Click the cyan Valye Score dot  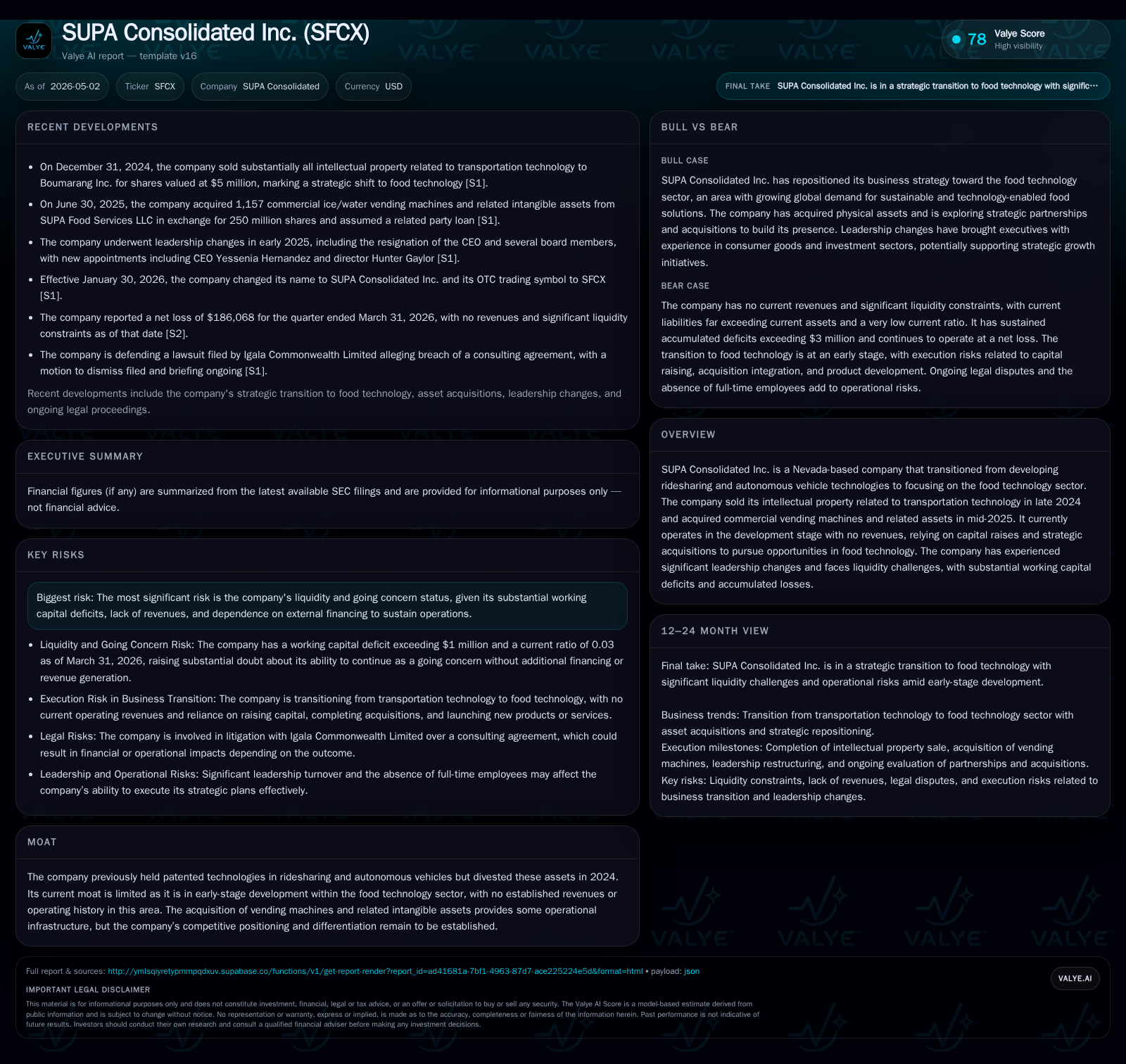(956, 39)
